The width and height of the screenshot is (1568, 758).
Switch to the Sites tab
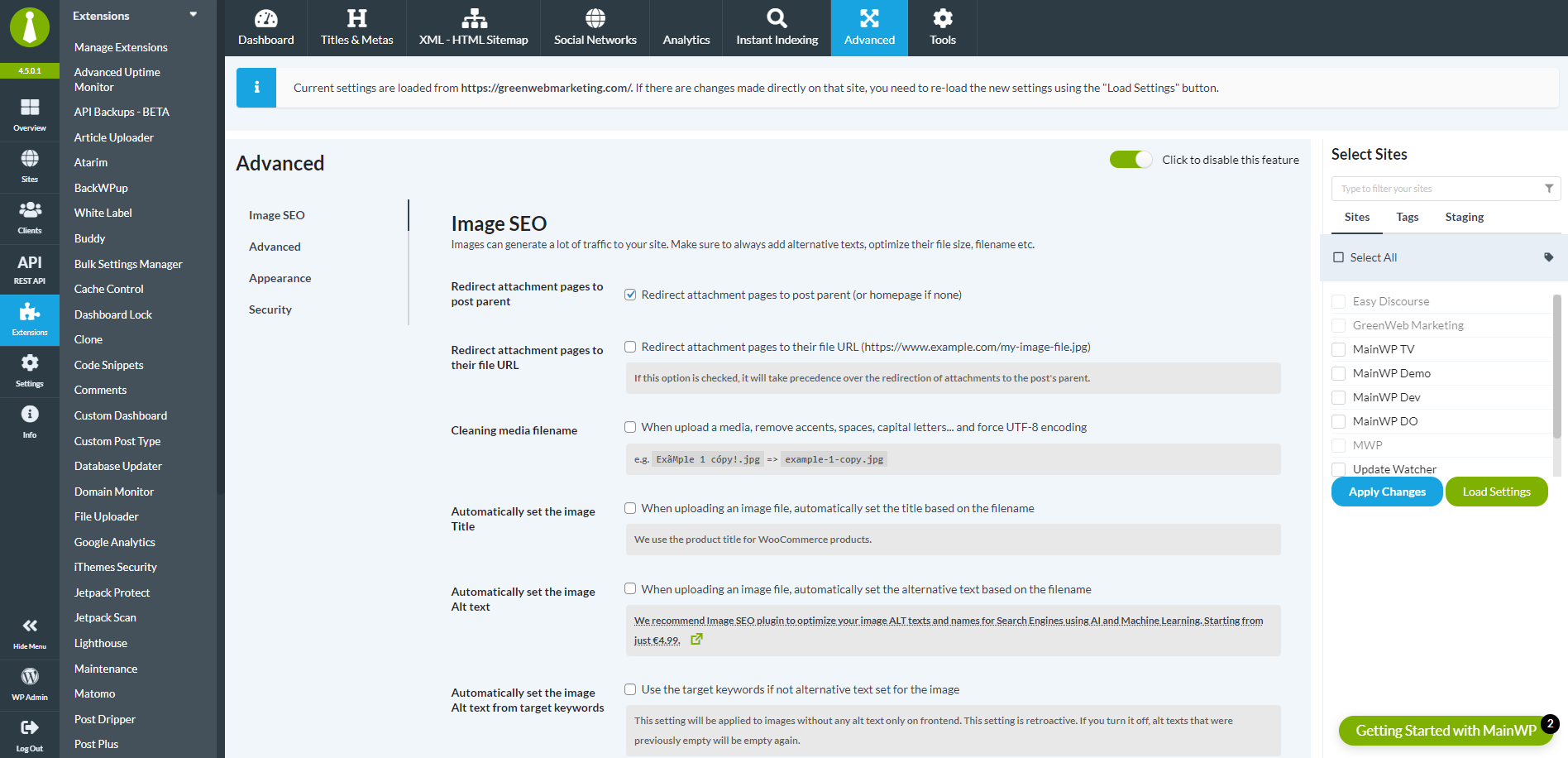1357,217
